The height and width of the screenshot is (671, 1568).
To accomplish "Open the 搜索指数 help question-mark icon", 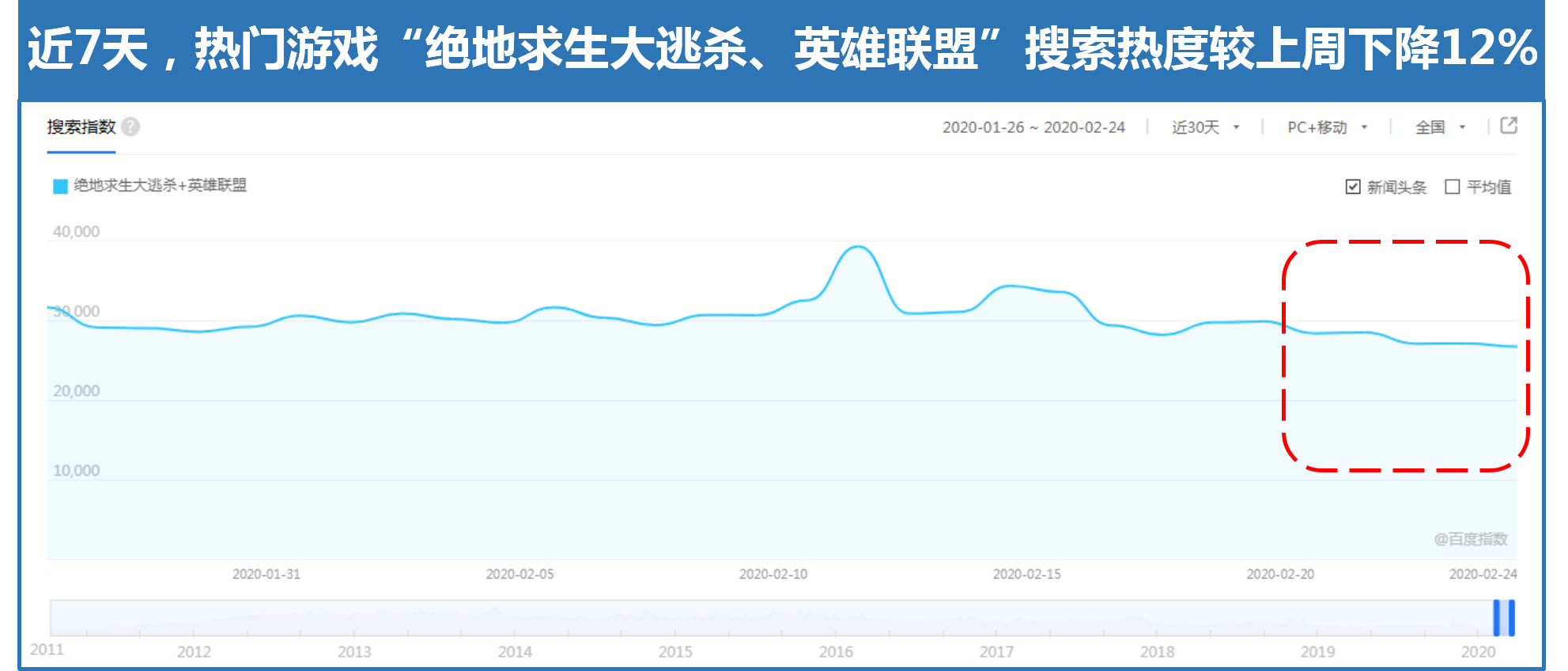I will pos(131,127).
